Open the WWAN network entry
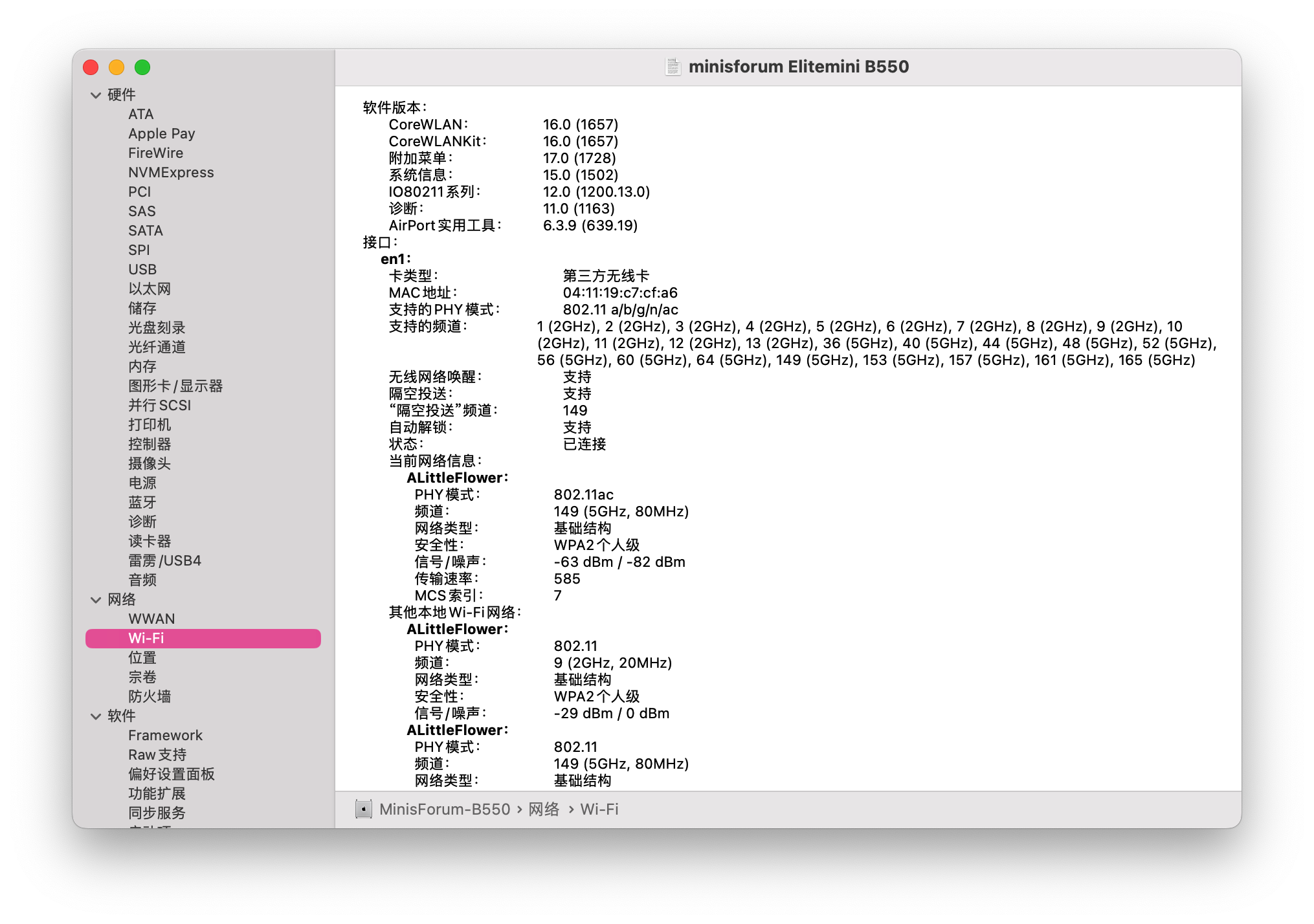The image size is (1314, 924). pos(151,619)
